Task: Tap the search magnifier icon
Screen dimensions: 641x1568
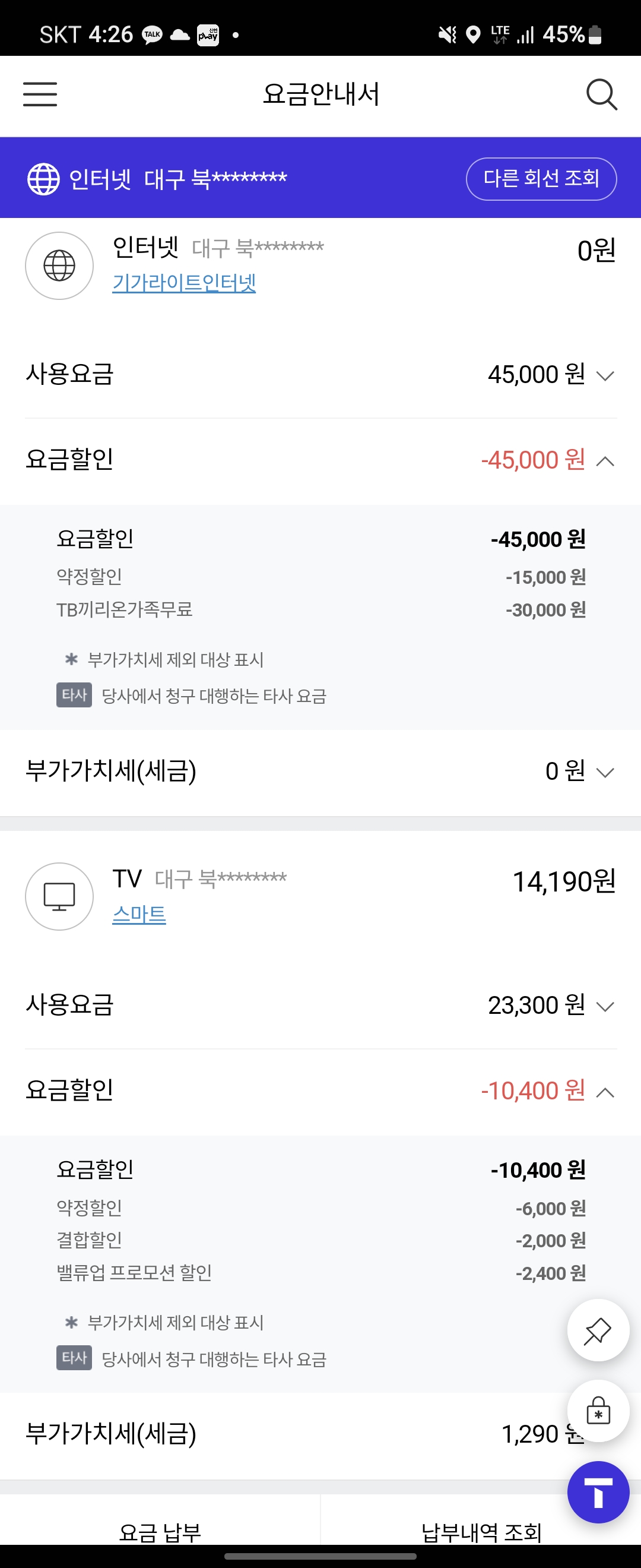Action: point(601,94)
